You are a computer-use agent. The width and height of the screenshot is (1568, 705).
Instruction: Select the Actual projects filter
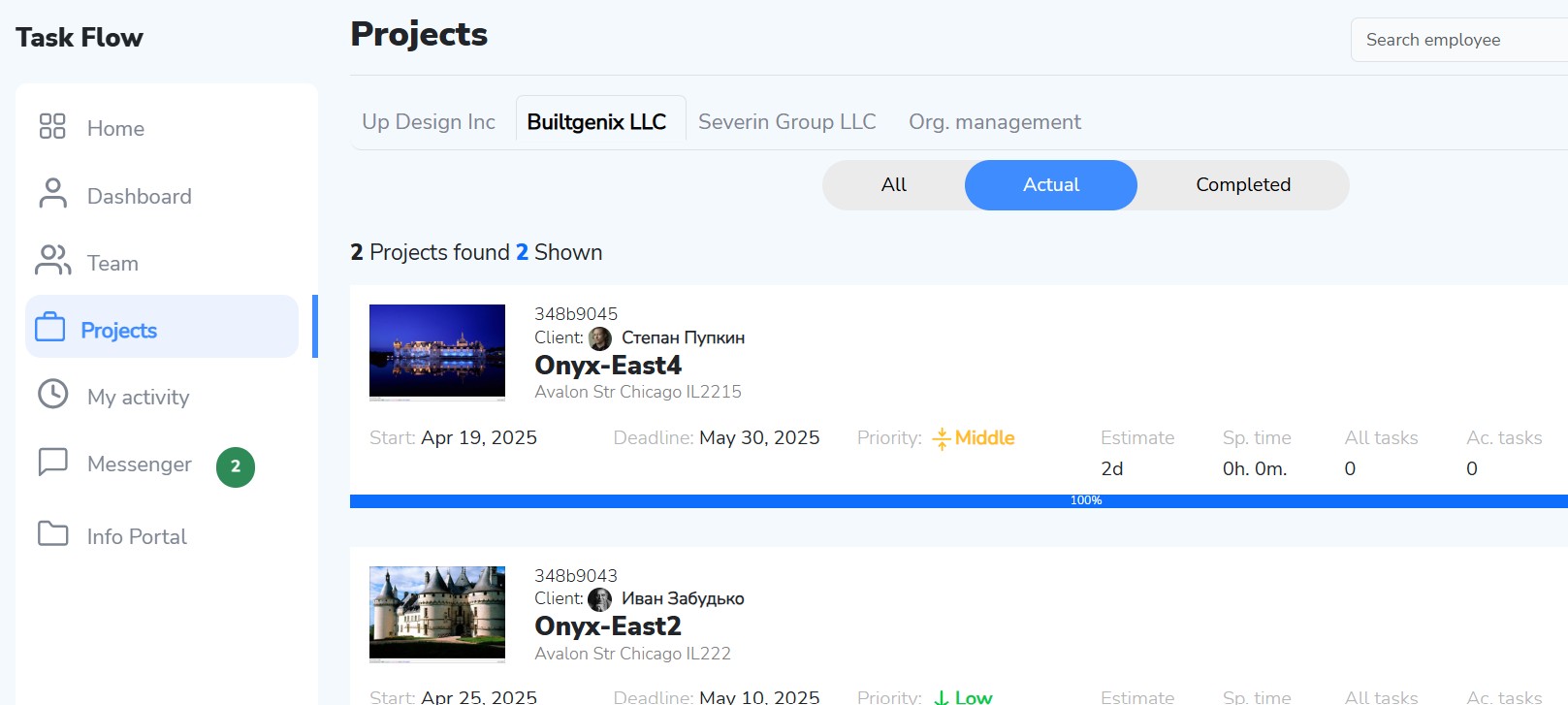(x=1051, y=185)
